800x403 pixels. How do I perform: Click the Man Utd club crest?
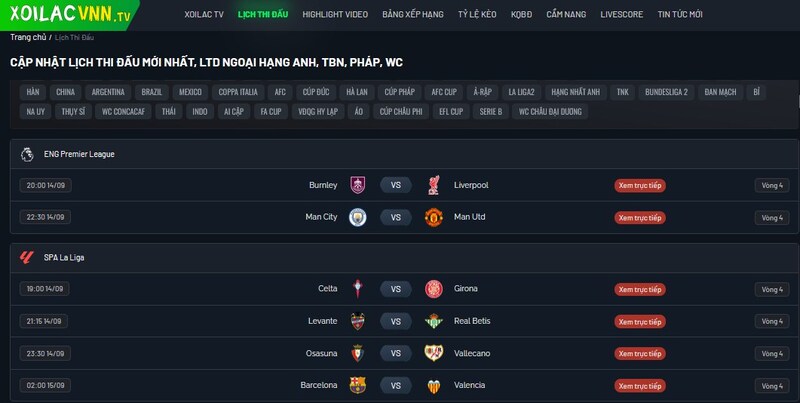(x=433, y=217)
